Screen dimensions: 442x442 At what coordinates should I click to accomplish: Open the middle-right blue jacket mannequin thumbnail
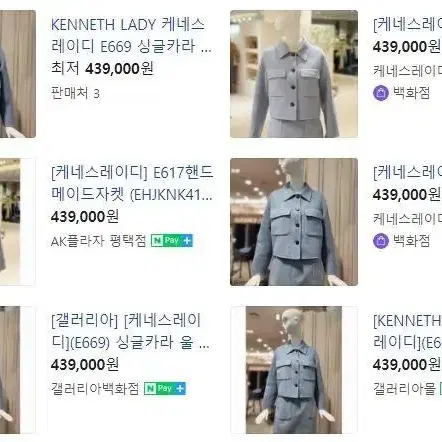point(294,222)
